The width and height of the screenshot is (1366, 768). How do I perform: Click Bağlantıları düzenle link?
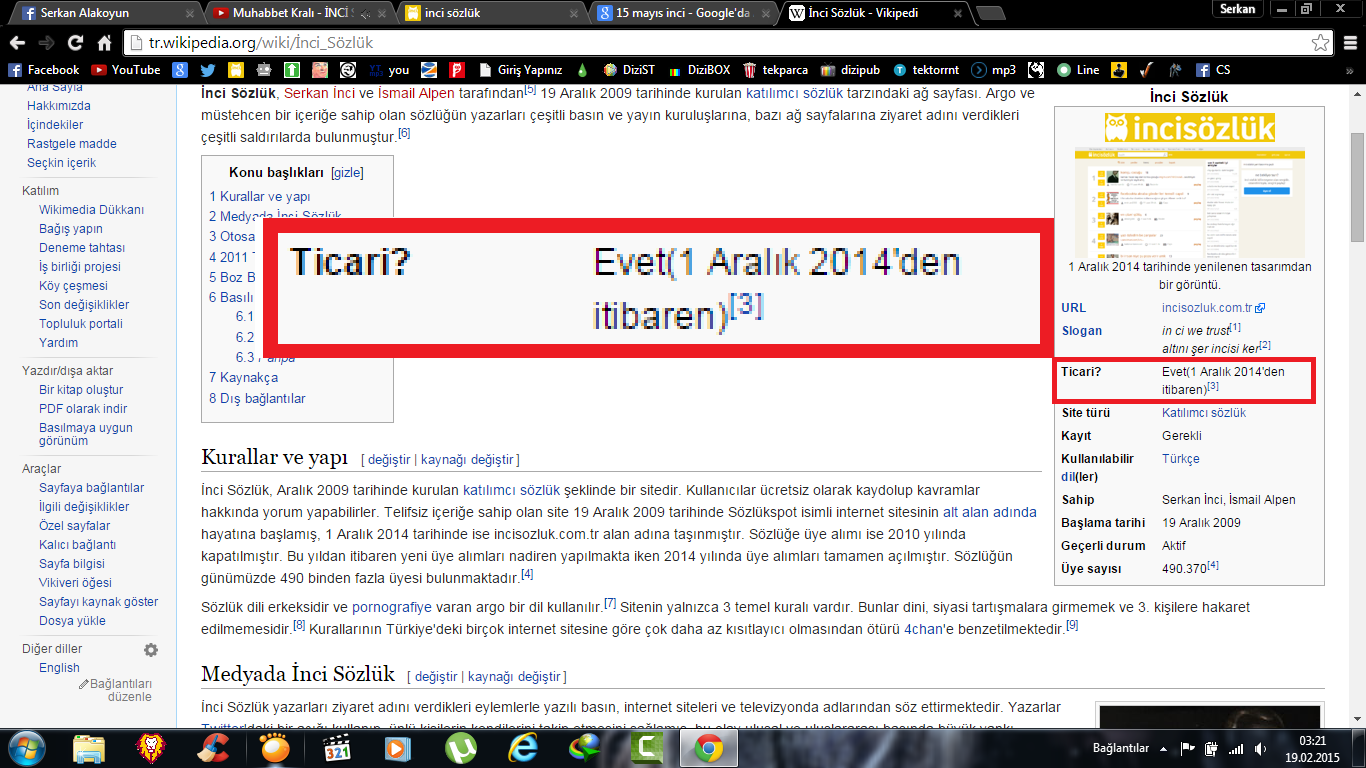[x=116, y=690]
